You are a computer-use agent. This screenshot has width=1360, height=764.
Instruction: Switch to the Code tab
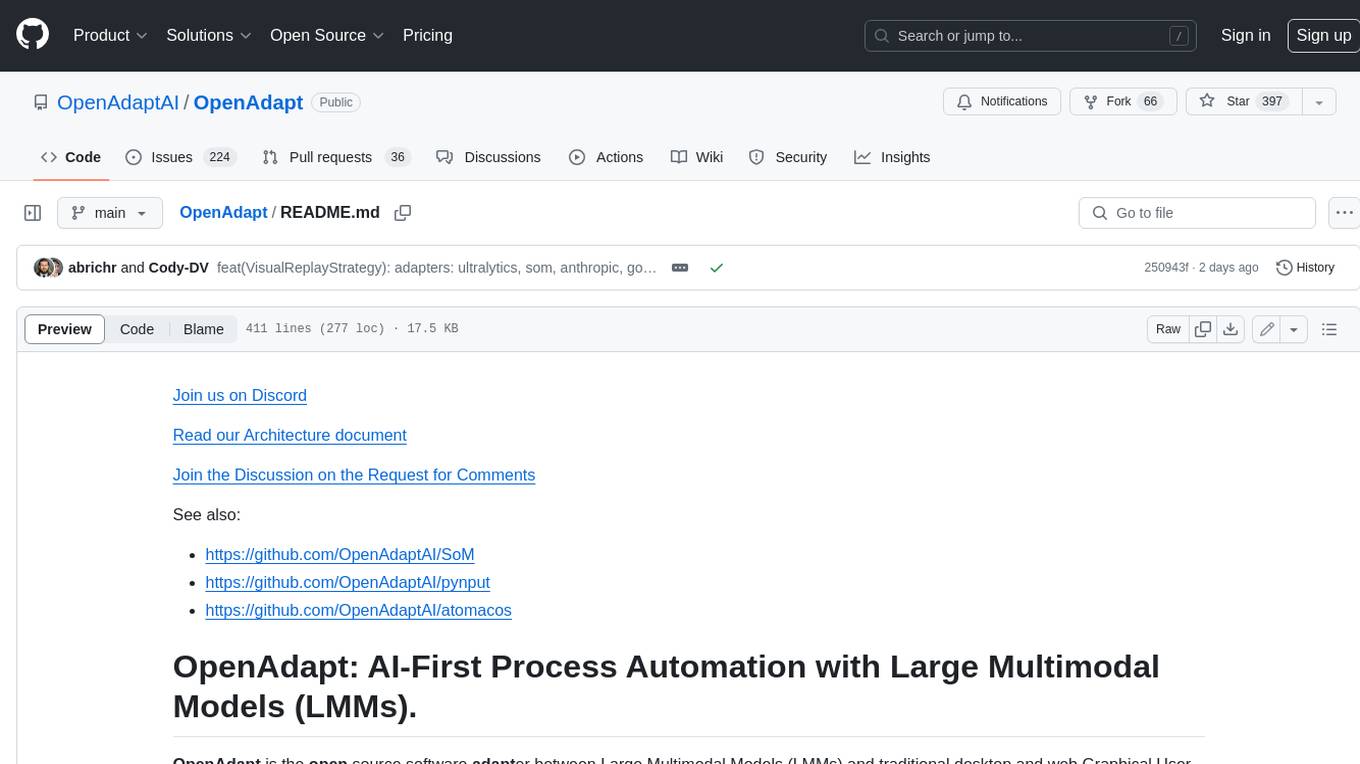[x=70, y=157]
